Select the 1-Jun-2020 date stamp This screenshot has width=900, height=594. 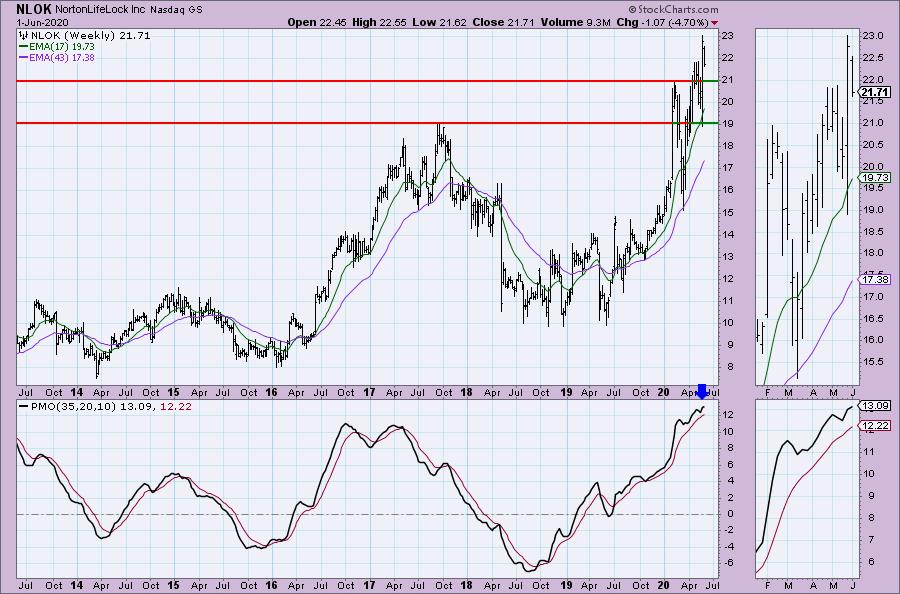[x=42, y=23]
